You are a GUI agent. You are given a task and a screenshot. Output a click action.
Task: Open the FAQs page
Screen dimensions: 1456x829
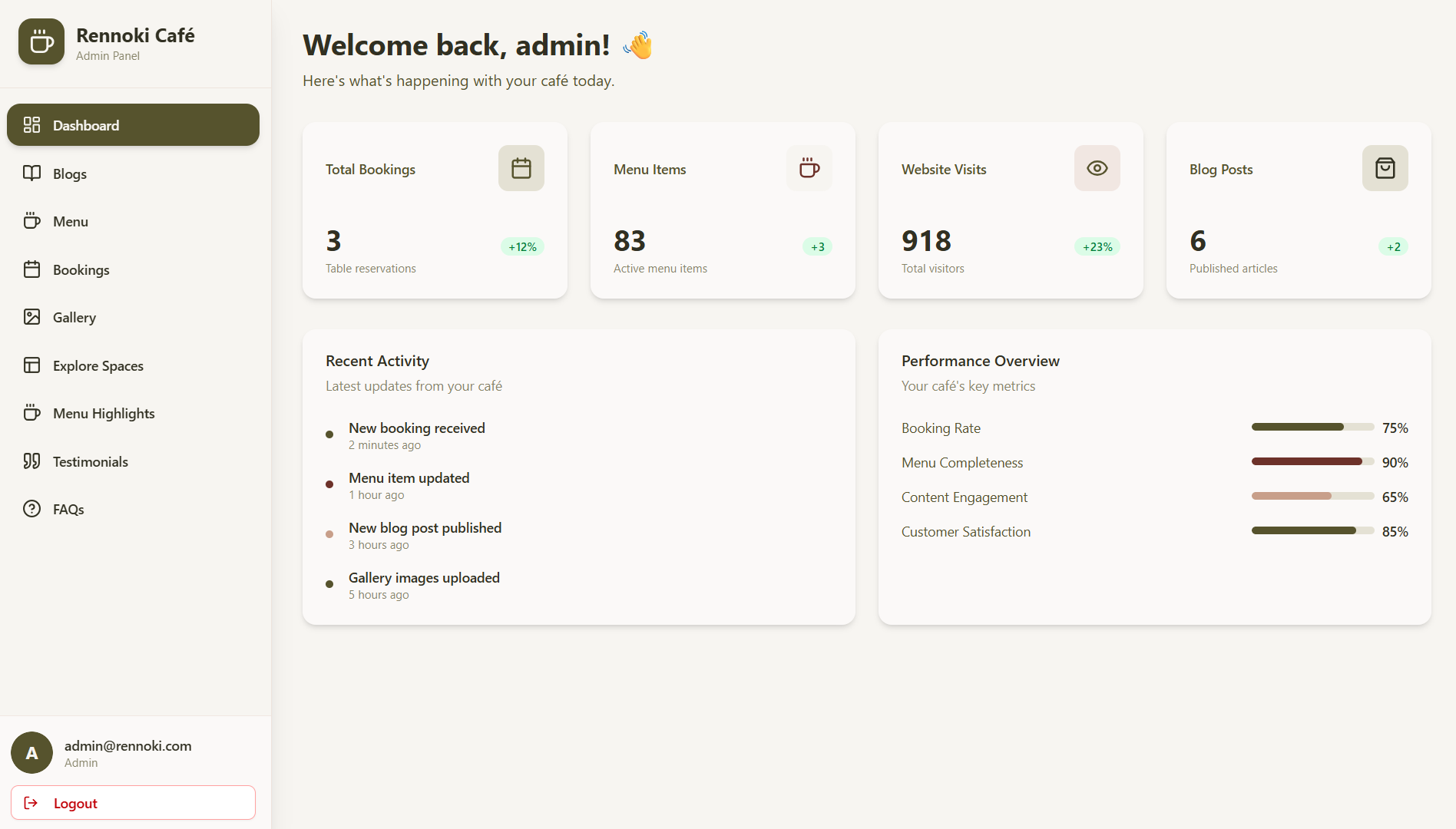(133, 509)
